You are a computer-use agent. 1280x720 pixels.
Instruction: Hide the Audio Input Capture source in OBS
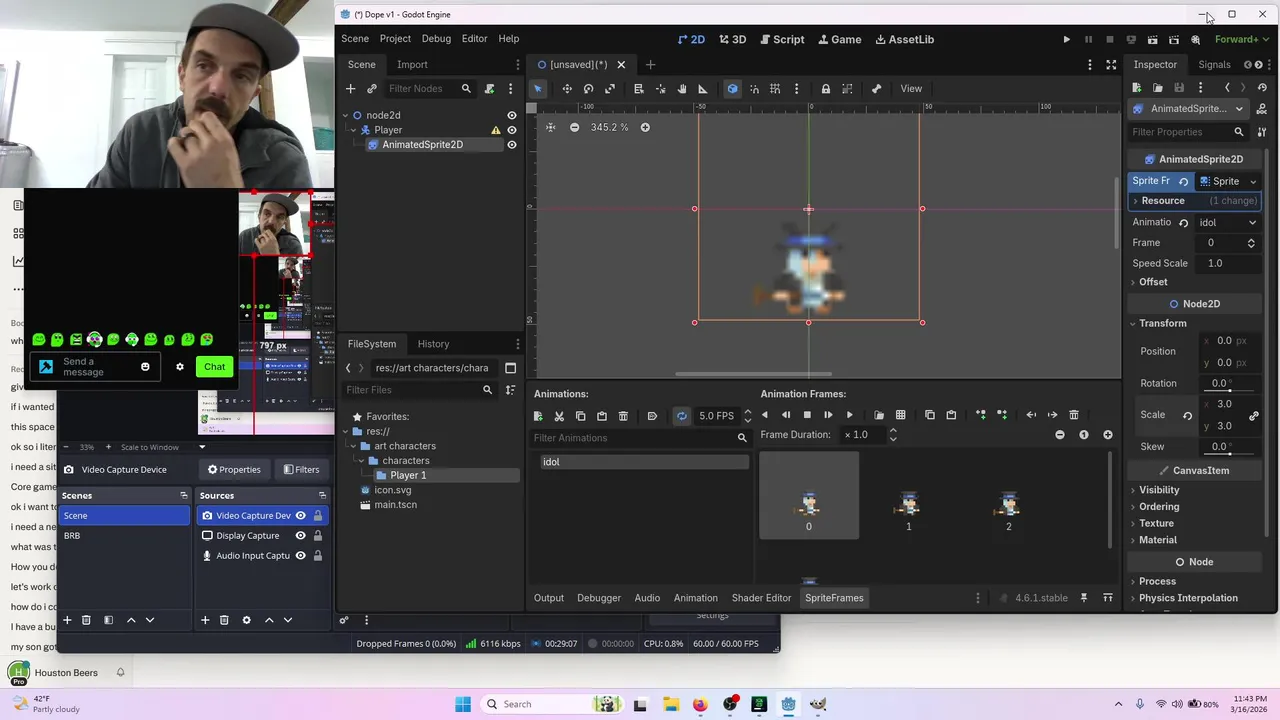point(300,556)
